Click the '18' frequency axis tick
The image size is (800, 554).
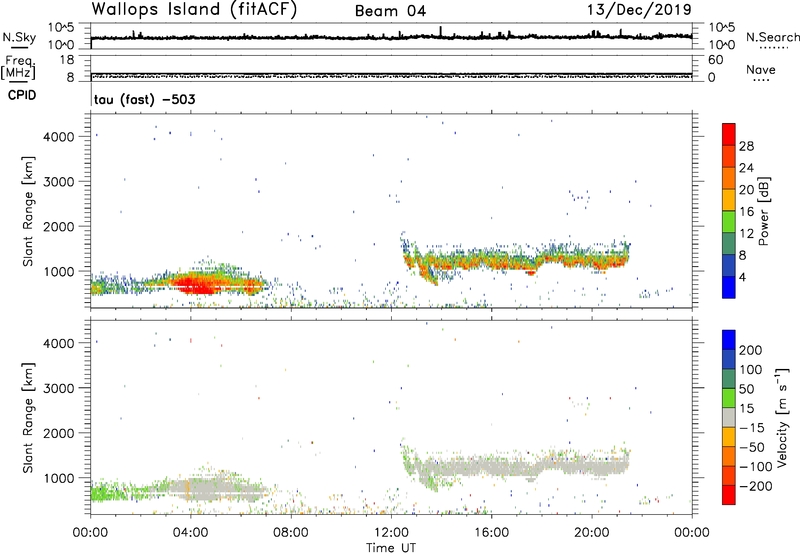67,60
